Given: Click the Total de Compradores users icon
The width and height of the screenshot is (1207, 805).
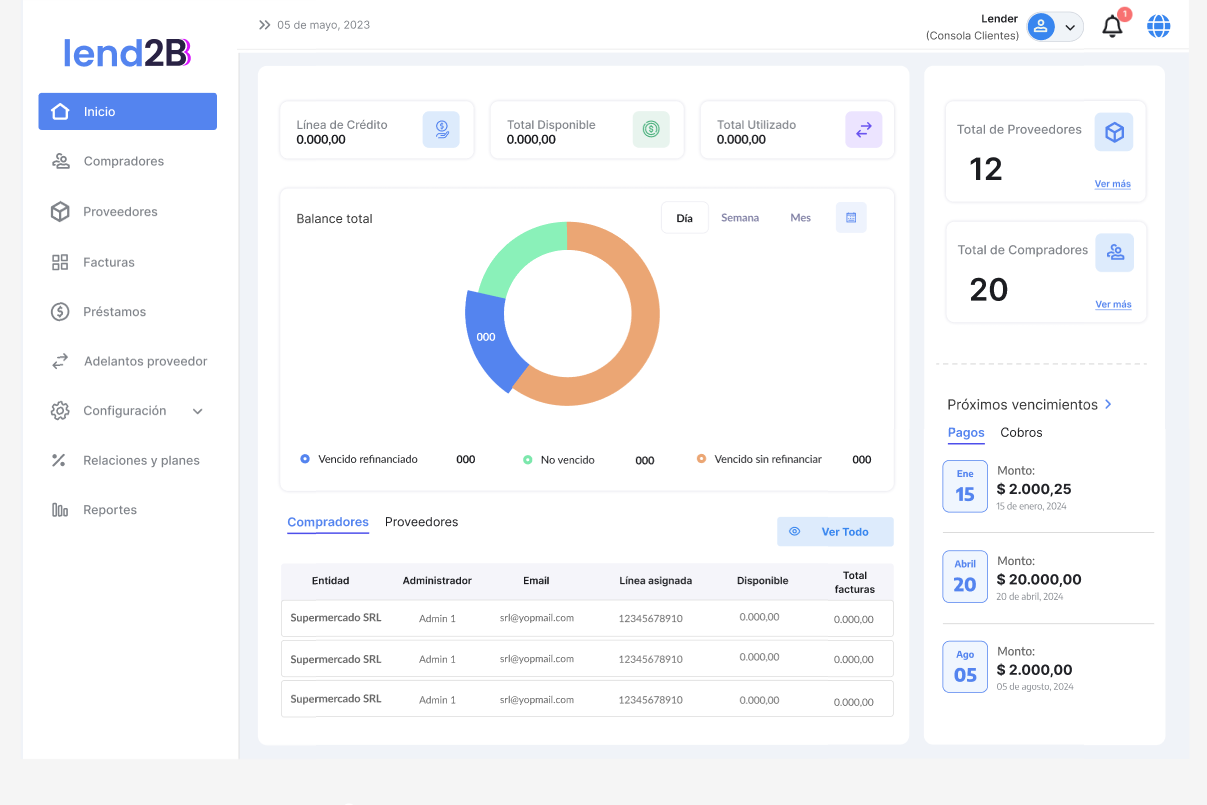Looking at the screenshot, I should [x=1114, y=253].
